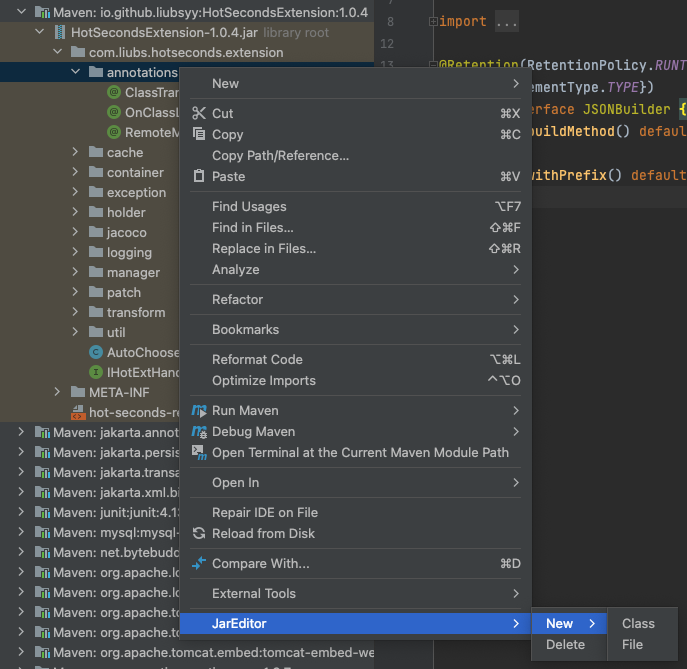Click the cache folder icon
This screenshot has height=669, width=687.
96,152
